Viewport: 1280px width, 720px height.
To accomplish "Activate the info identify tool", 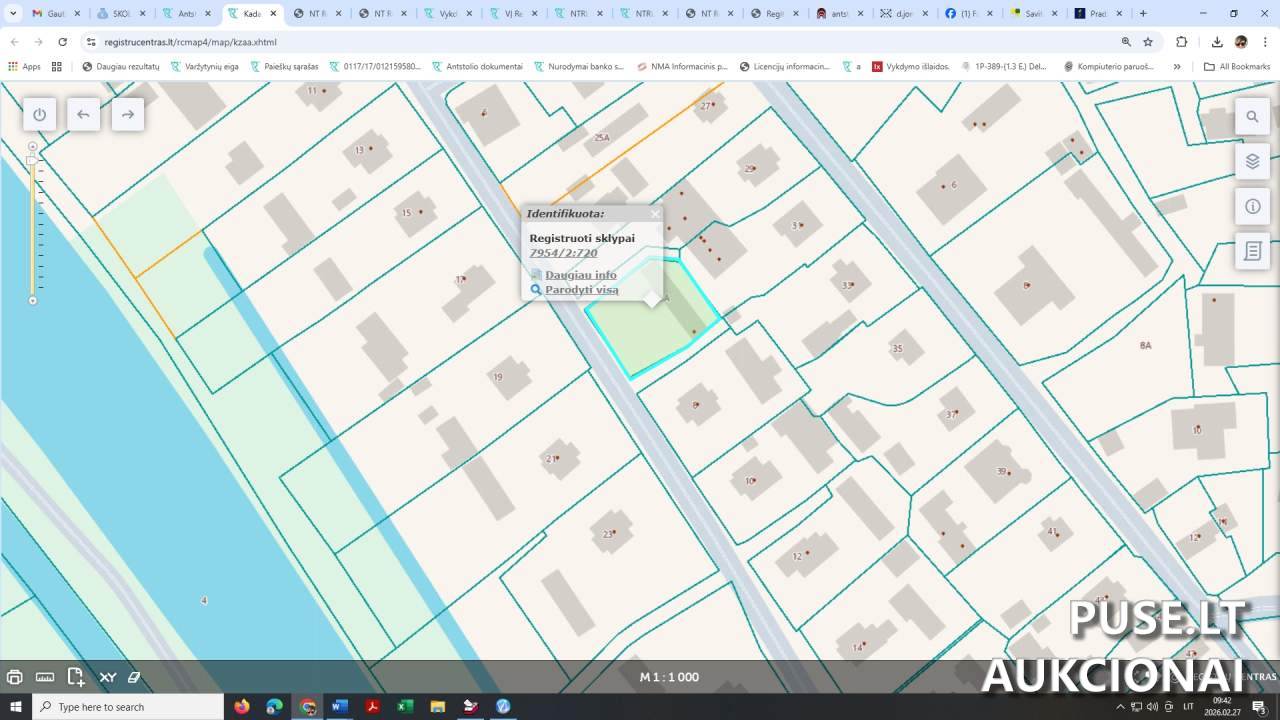I will 1252,206.
